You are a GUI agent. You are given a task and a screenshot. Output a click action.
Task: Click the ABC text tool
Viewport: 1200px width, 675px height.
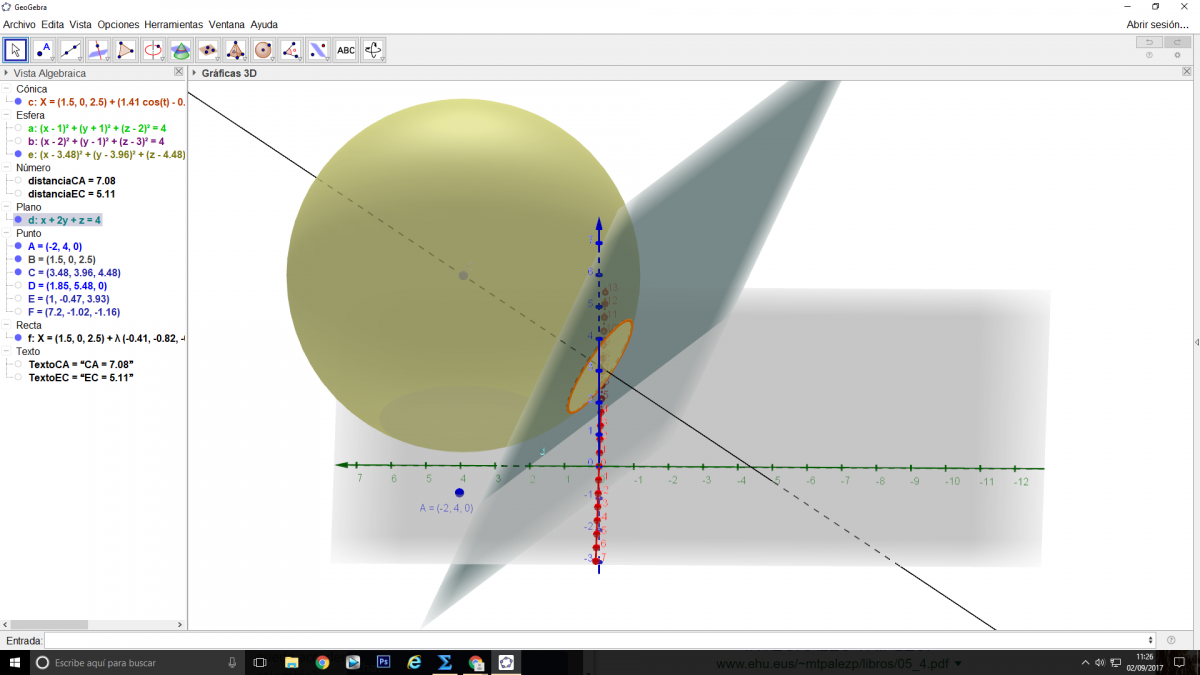(x=345, y=50)
